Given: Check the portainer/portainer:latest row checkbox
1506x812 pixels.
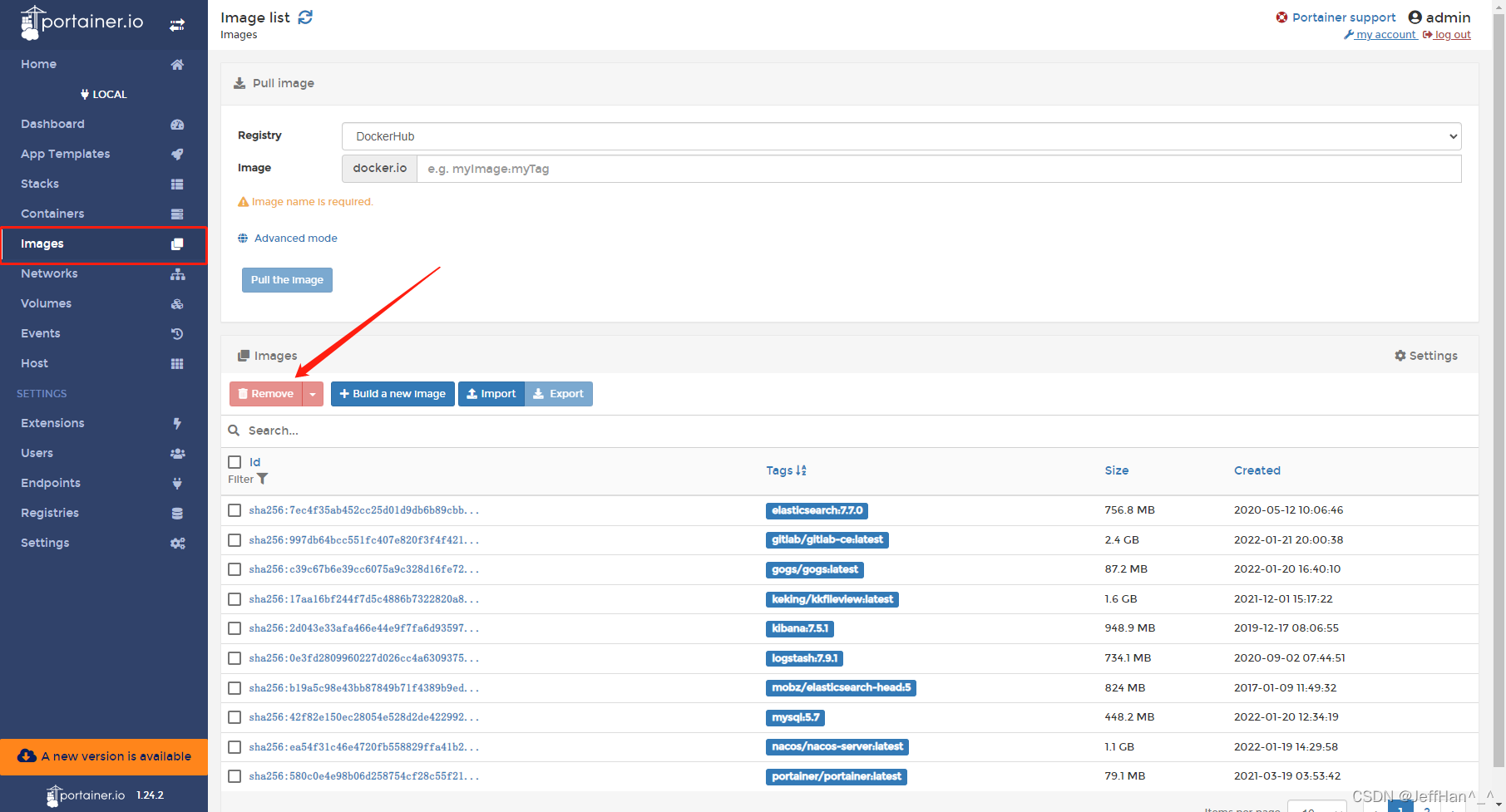Looking at the screenshot, I should point(235,776).
